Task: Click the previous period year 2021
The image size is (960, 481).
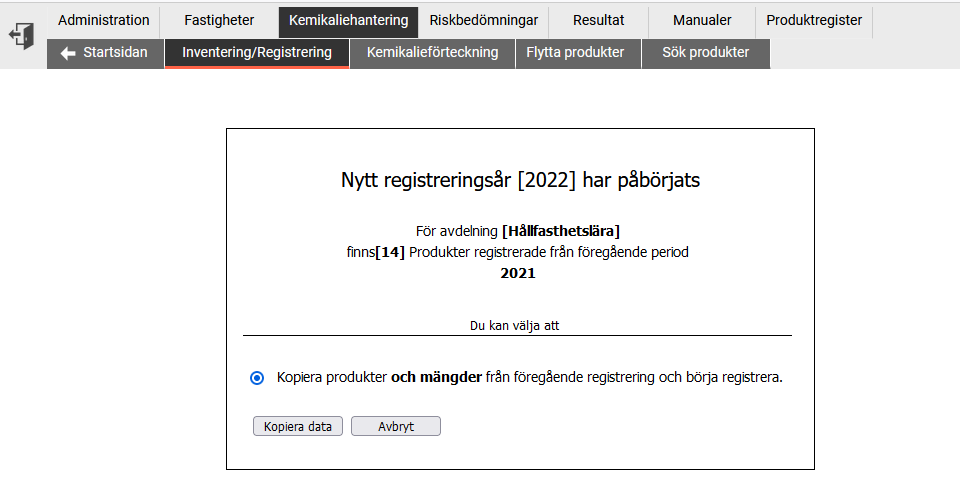Action: [x=518, y=274]
